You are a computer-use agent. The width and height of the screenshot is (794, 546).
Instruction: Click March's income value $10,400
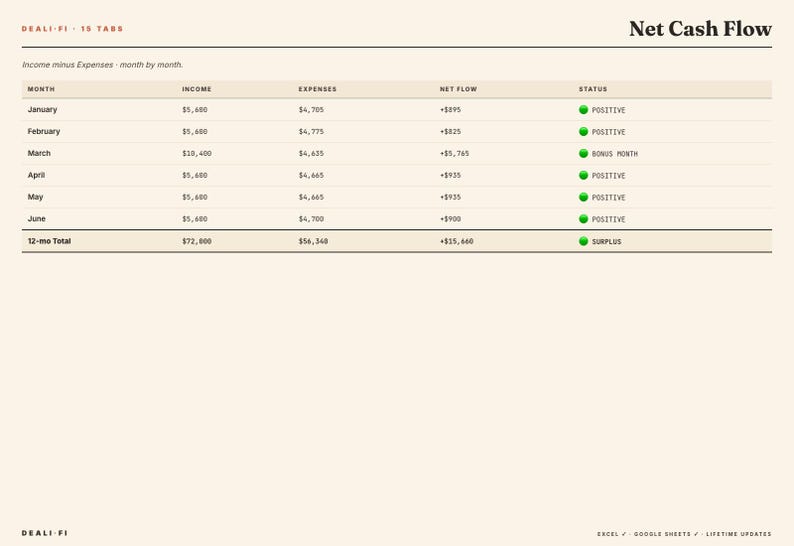tap(196, 153)
